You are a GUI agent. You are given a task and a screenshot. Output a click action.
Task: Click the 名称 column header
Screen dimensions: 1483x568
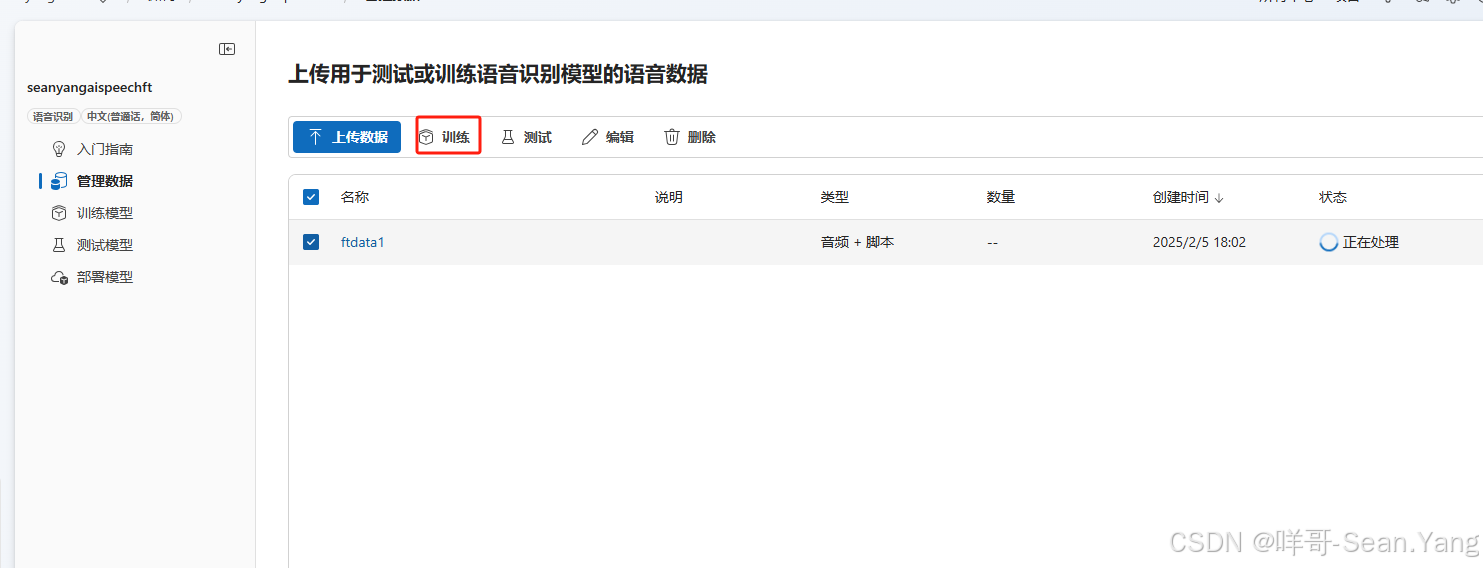pyautogui.click(x=355, y=197)
